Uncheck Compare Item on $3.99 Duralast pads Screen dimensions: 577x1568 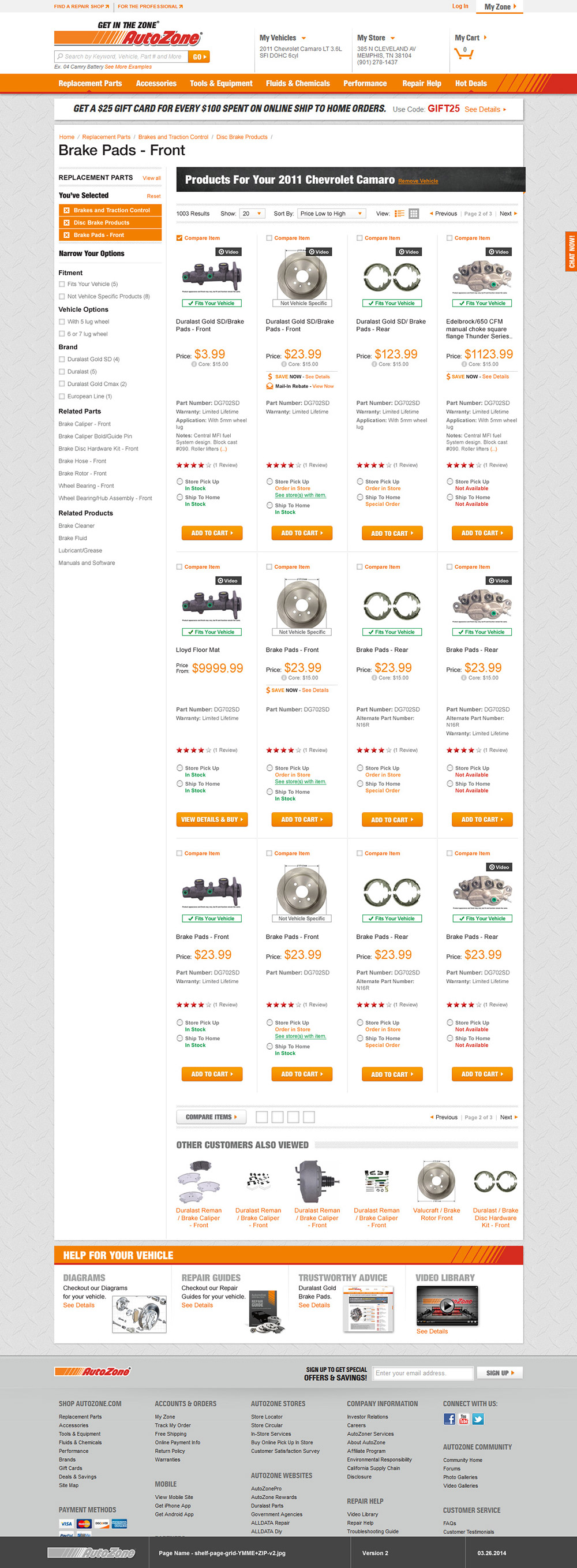[179, 238]
